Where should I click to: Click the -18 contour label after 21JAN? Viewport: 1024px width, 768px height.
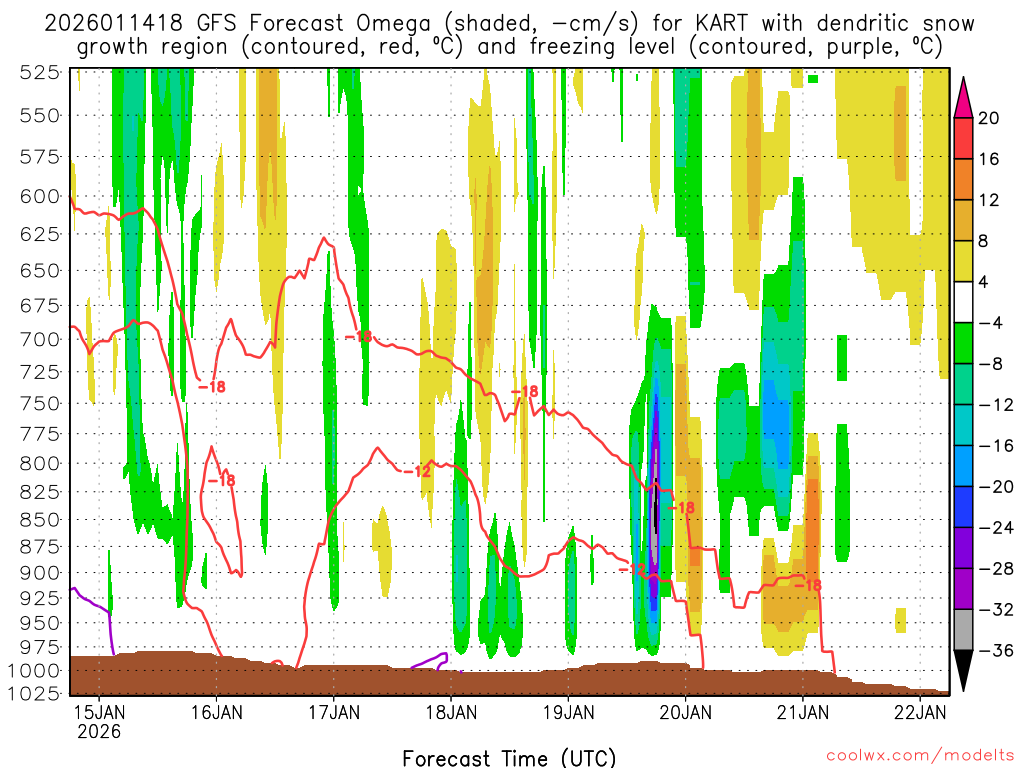click(x=808, y=586)
